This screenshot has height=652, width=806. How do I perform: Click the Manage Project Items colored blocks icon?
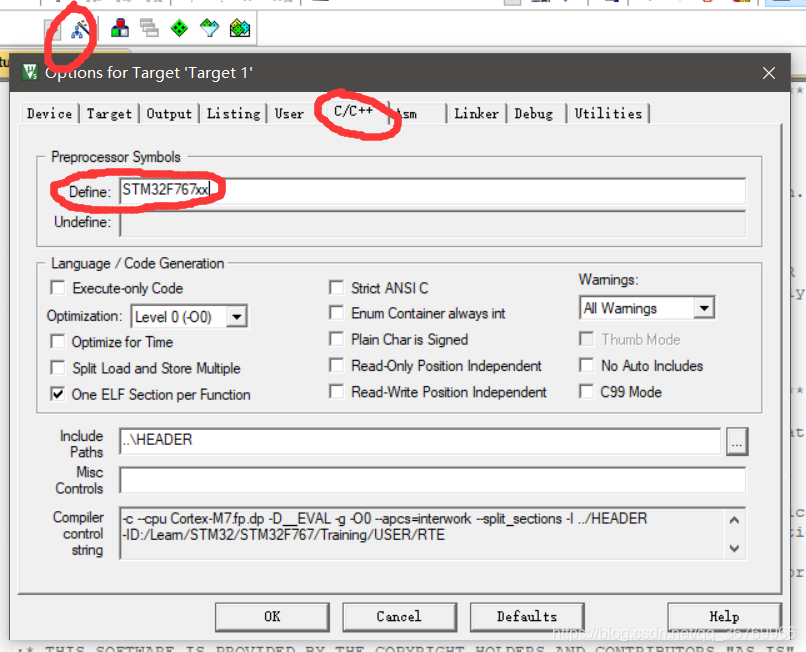pyautogui.click(x=120, y=28)
